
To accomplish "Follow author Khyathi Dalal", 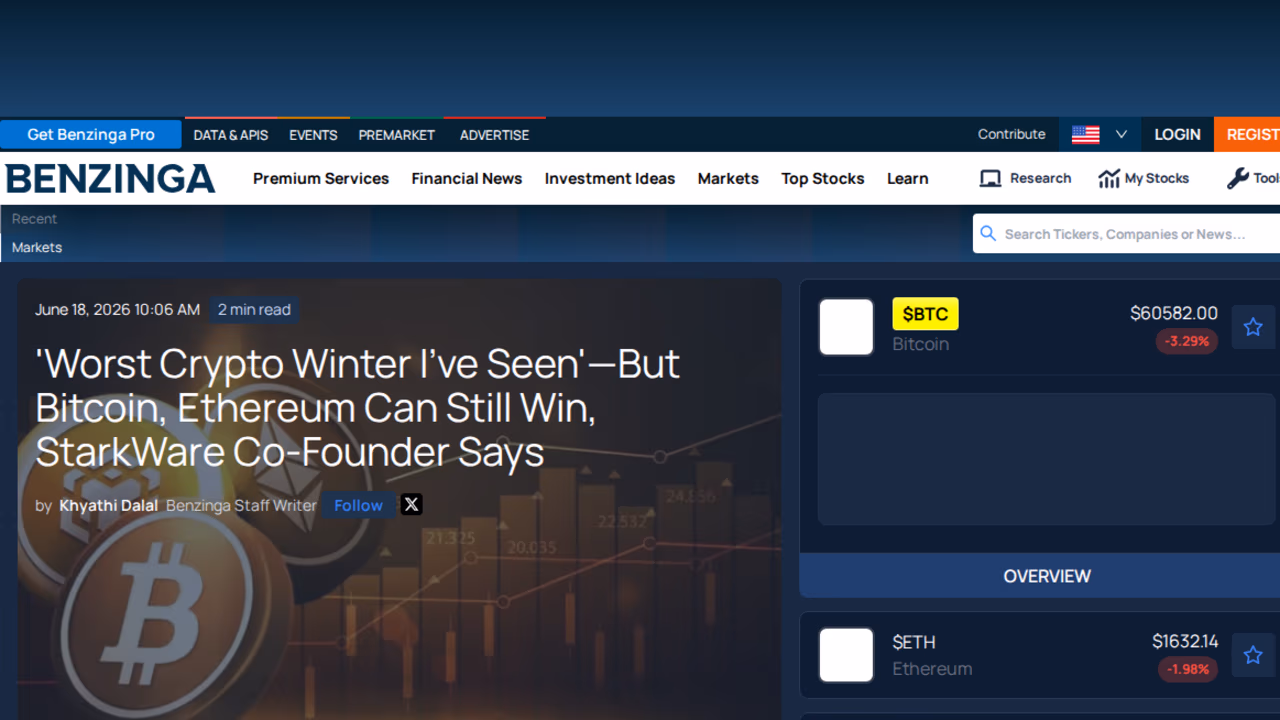I will point(358,505).
